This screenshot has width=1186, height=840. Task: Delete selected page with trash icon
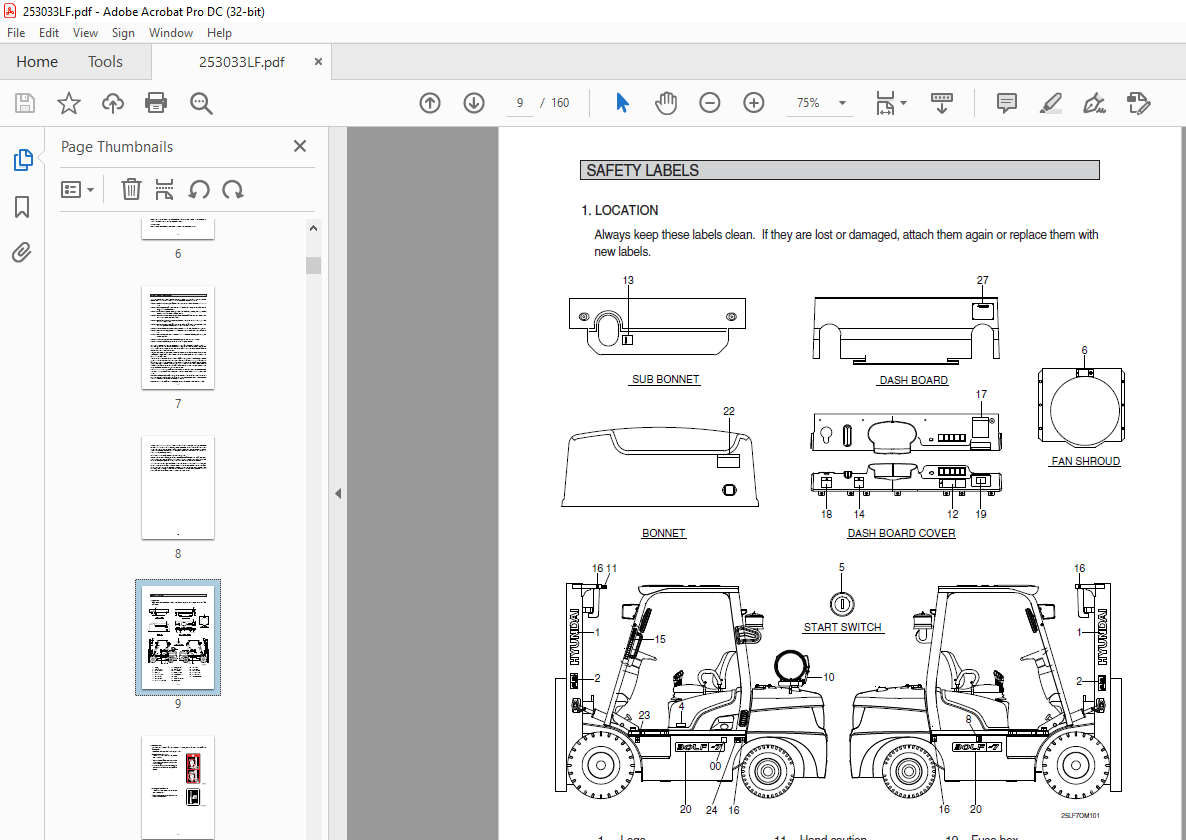131,189
